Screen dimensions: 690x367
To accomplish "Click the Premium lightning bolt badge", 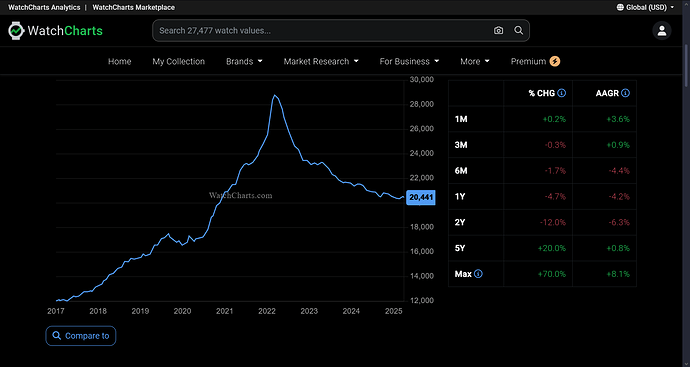I will tap(555, 62).
